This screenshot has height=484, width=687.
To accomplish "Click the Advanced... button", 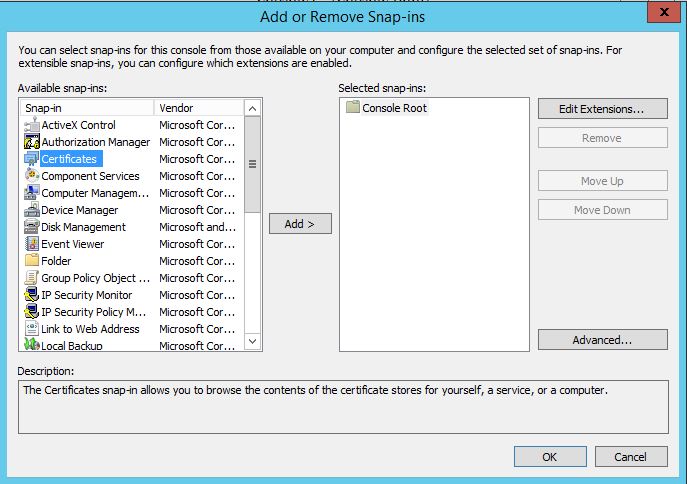I will [602, 340].
